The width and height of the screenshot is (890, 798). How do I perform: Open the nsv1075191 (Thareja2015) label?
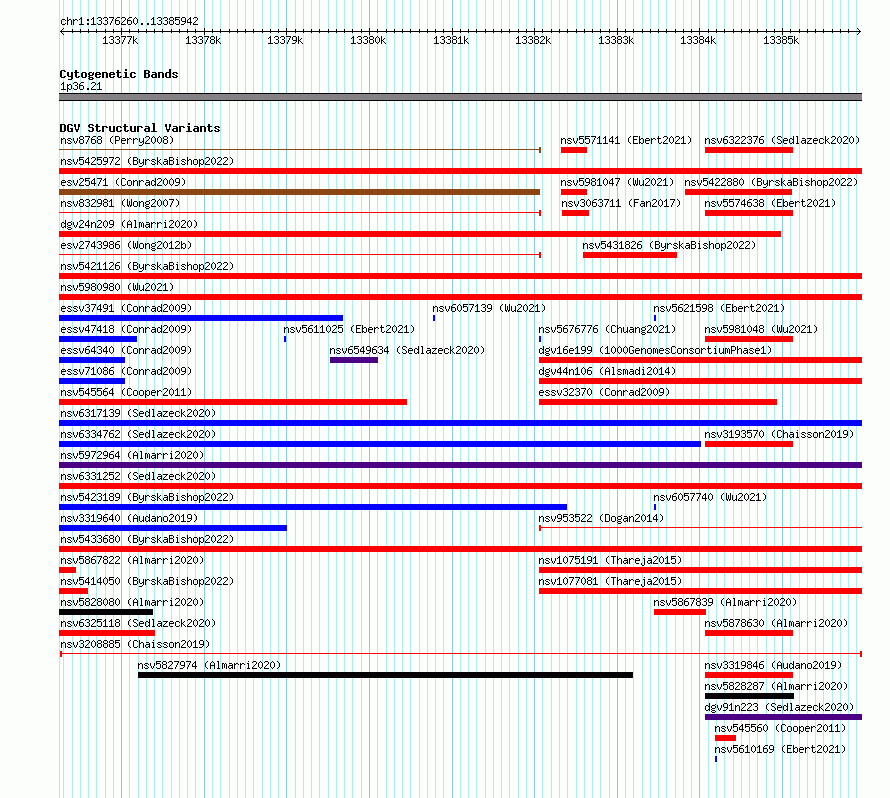tap(610, 560)
